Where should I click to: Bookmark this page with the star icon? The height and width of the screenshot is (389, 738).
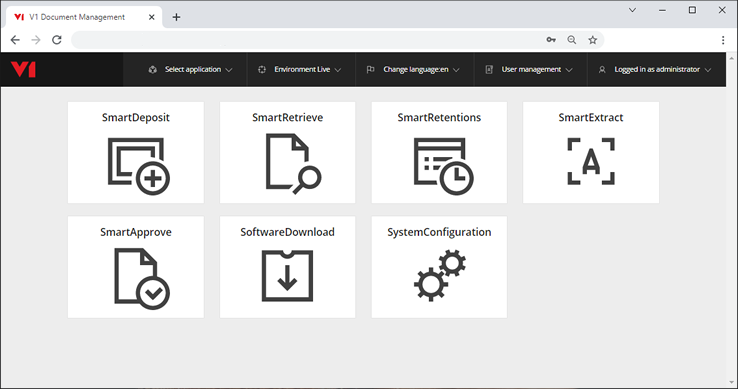coord(593,40)
